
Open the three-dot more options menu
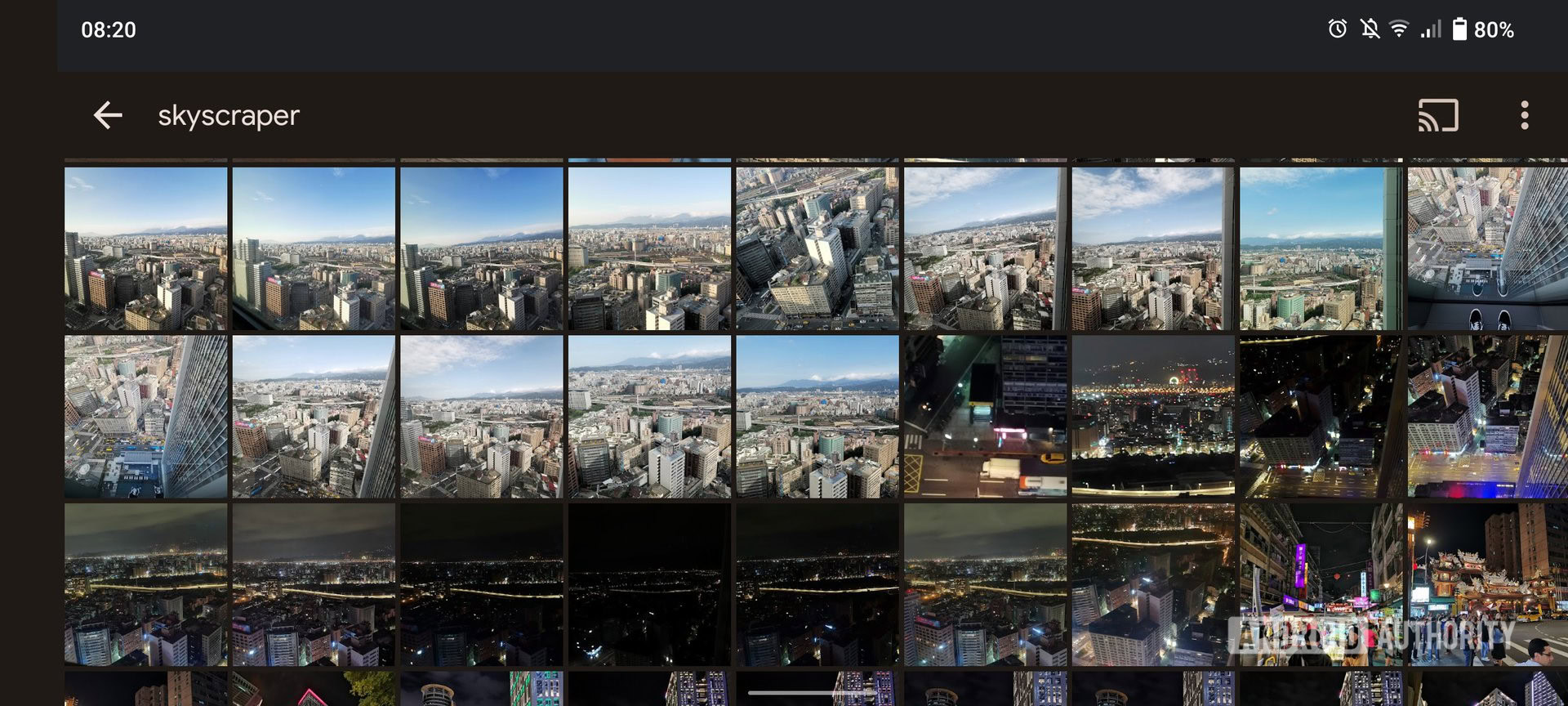1524,115
